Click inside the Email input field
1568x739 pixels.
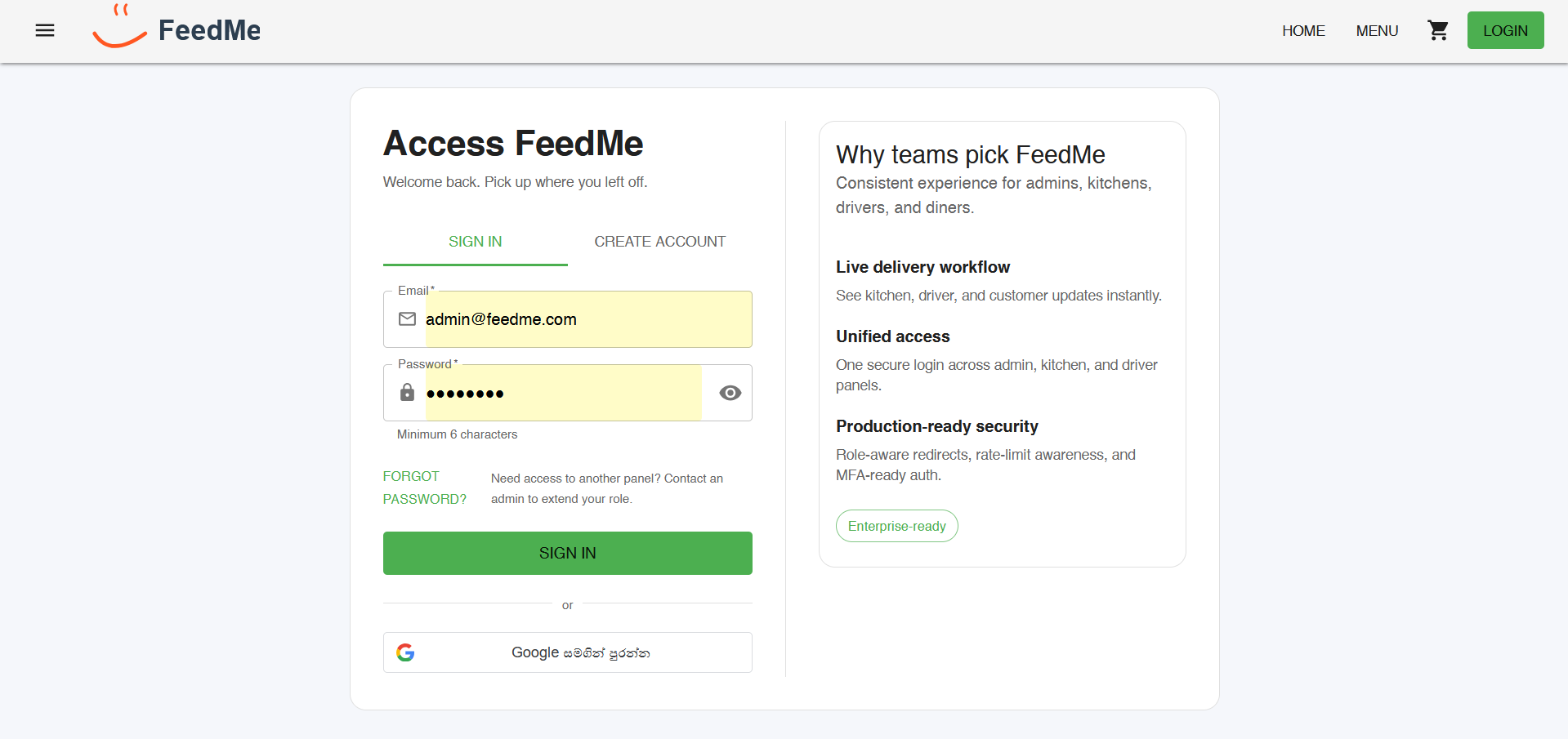coord(572,319)
